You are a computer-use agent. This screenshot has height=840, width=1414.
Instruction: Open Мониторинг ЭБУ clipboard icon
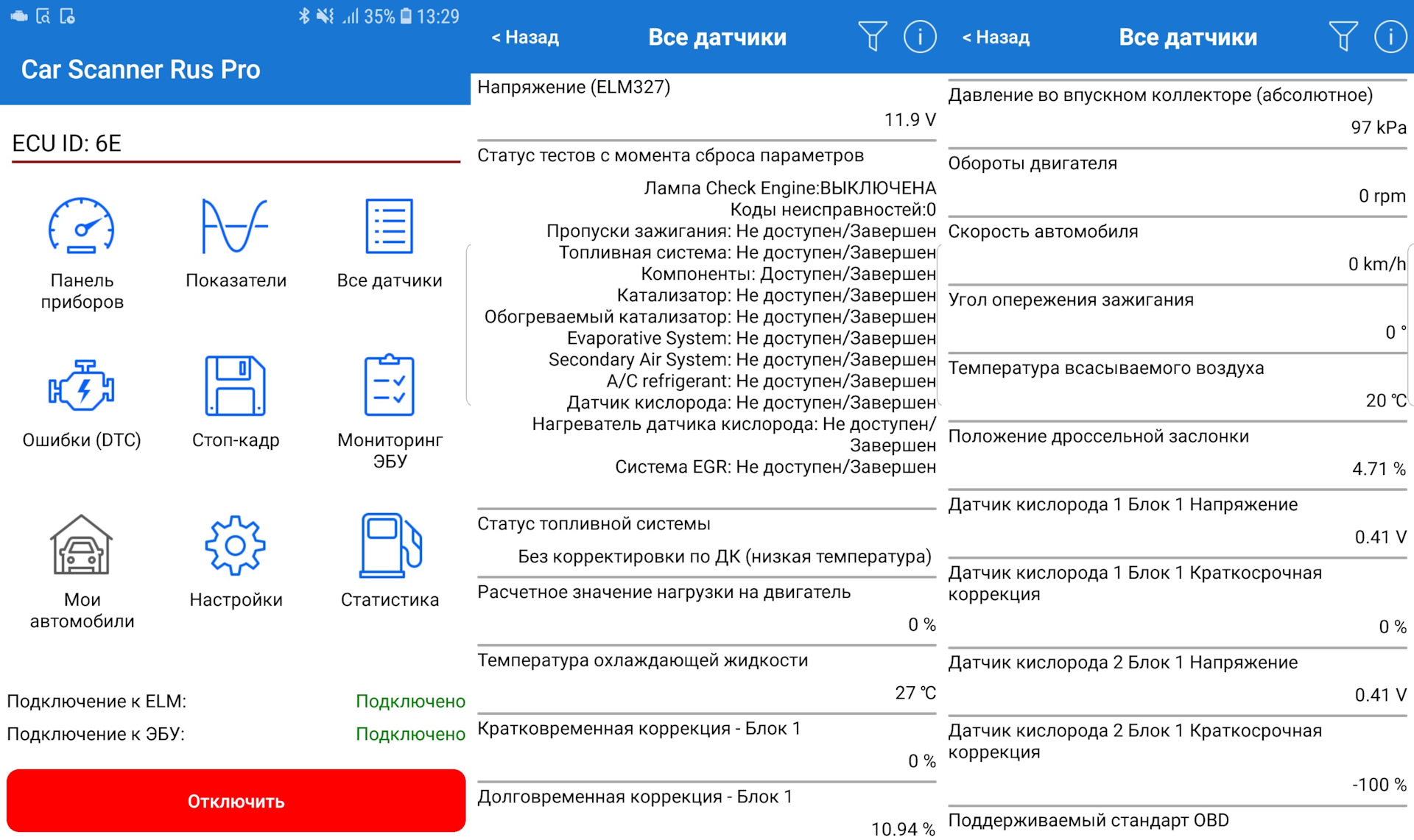[x=389, y=387]
